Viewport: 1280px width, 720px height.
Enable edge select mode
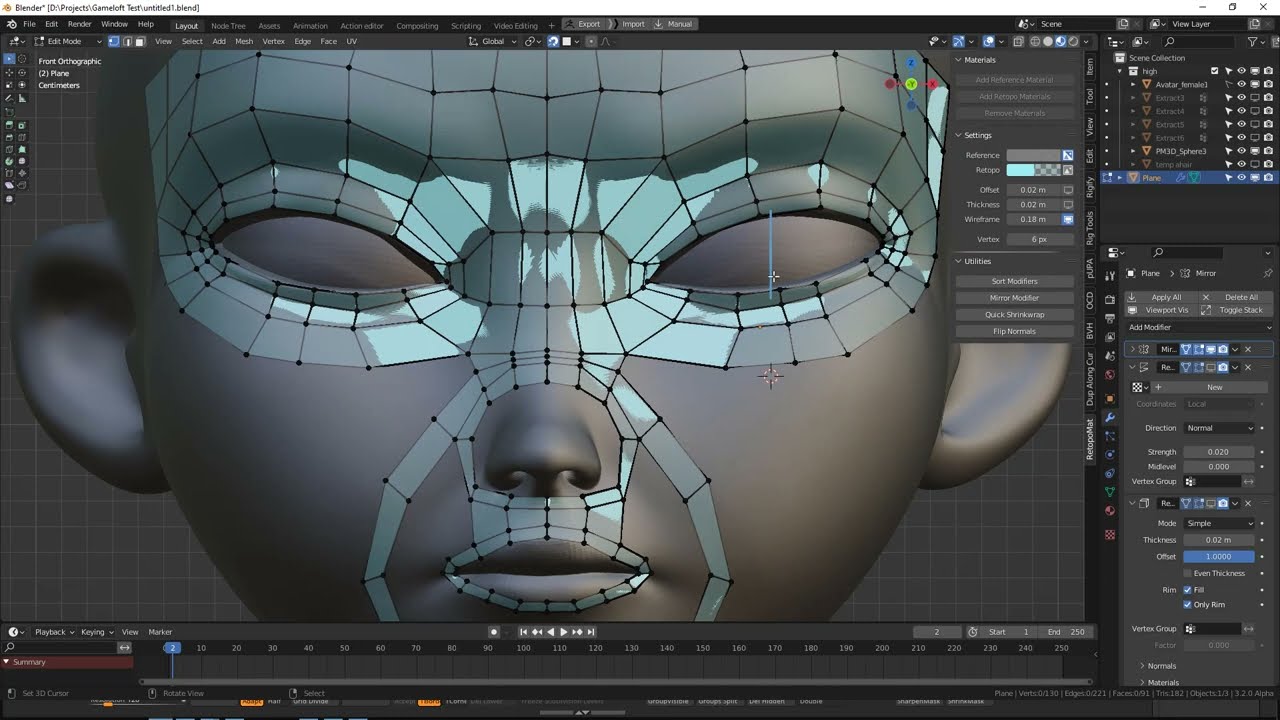click(127, 41)
